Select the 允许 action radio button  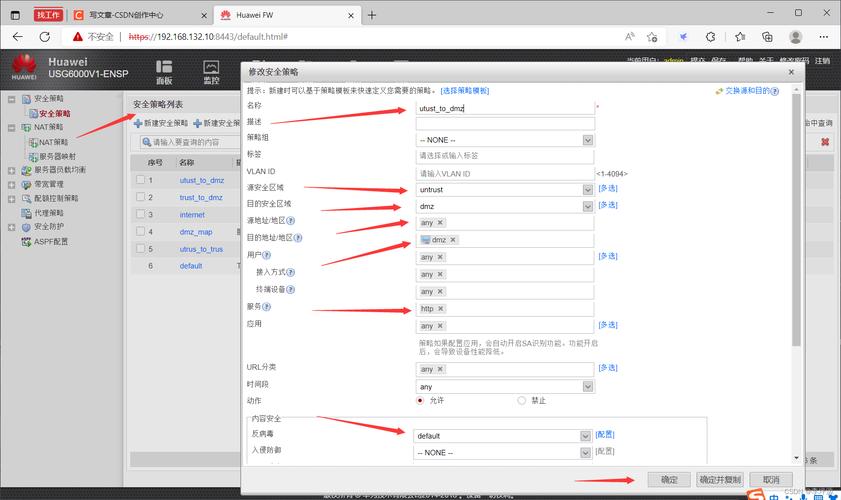[420, 401]
